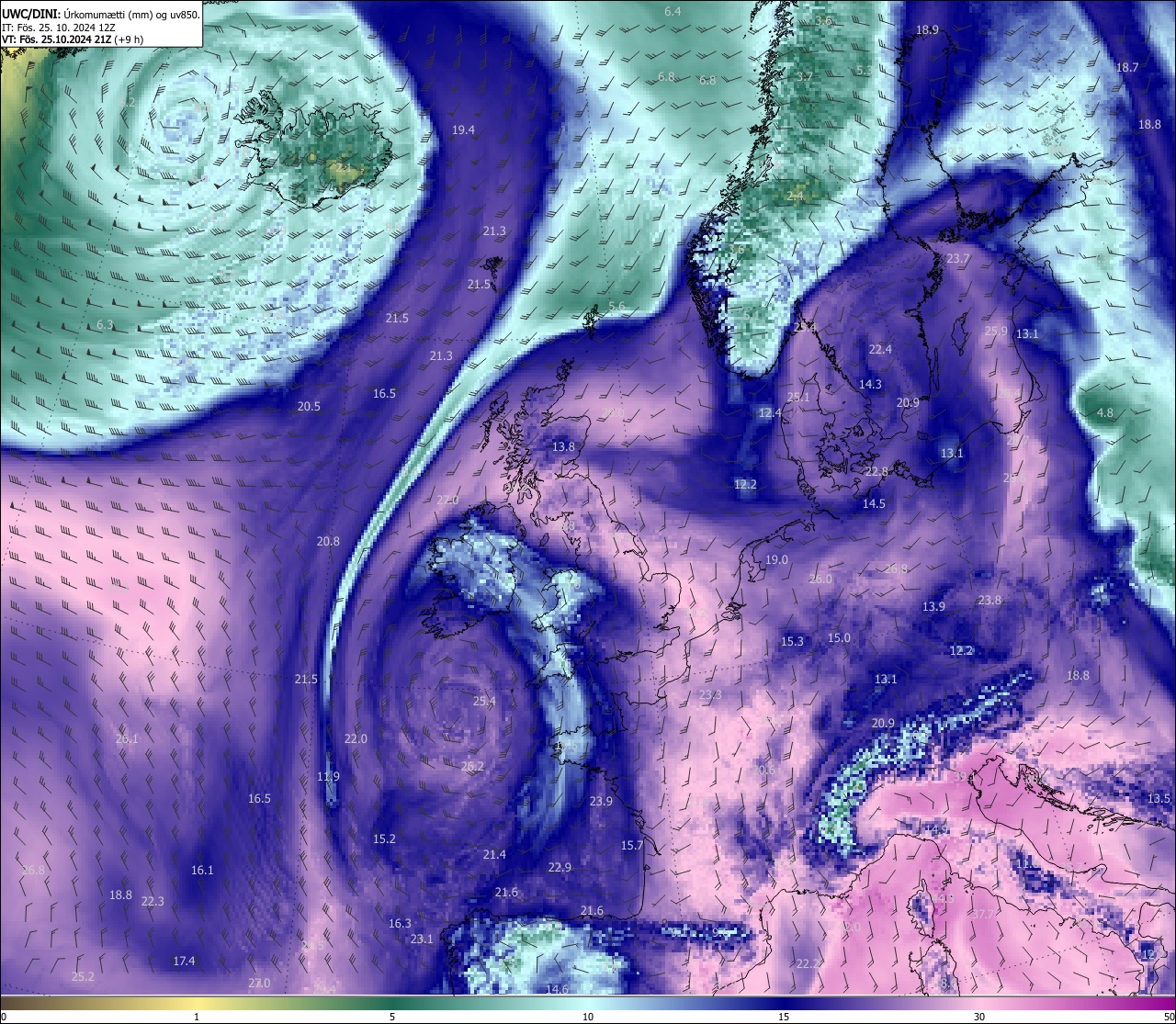The image size is (1176, 1024).
Task: Click the 4.8 value over western Russia
Action: pos(1104,413)
